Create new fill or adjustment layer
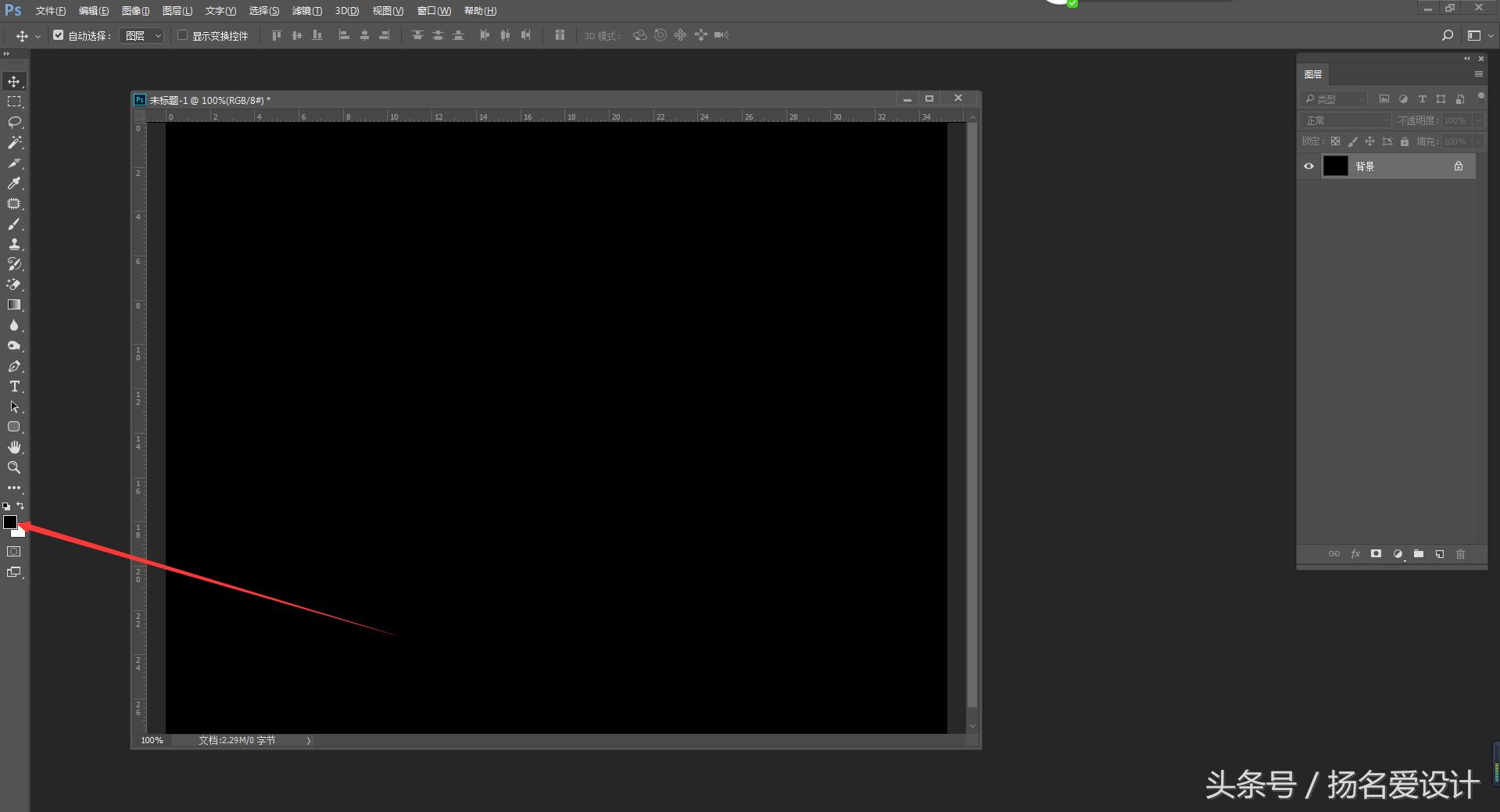 pyautogui.click(x=1398, y=554)
